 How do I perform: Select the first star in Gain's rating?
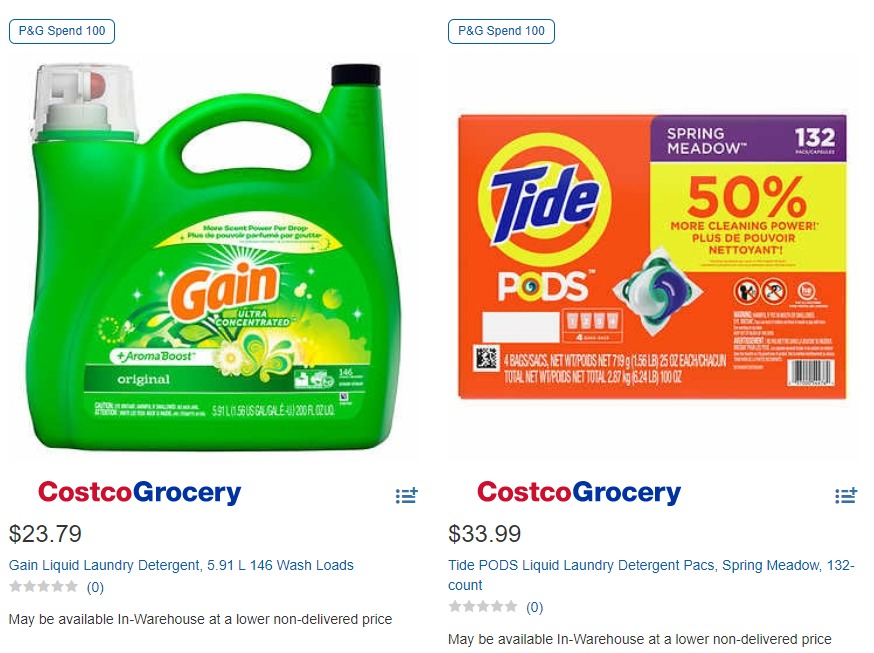click(16, 586)
